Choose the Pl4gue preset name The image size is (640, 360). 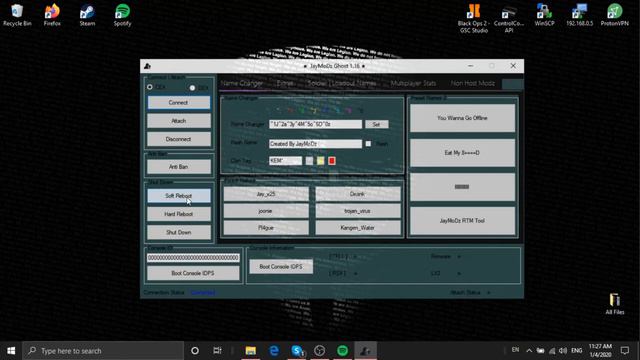266,228
